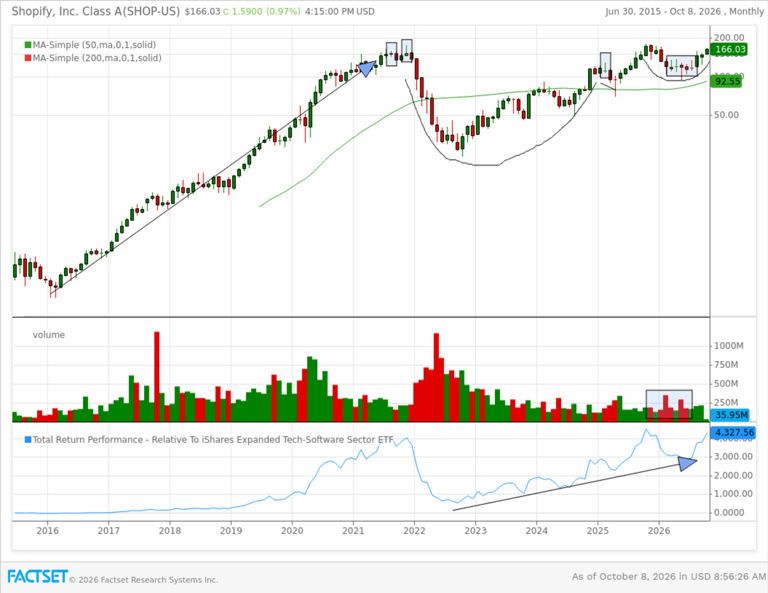Click the 2024 year label on time axis
The height and width of the screenshot is (593, 768).
(x=537, y=531)
